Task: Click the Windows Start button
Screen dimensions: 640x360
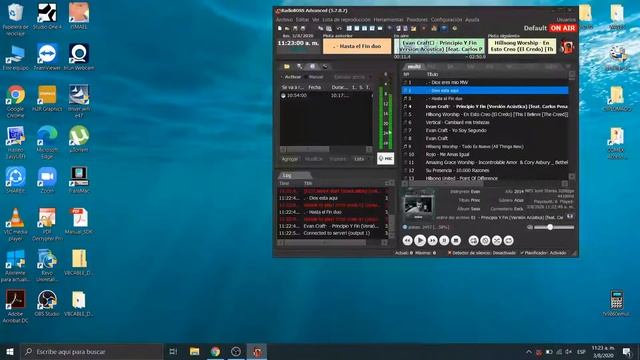Action: tap(10, 351)
